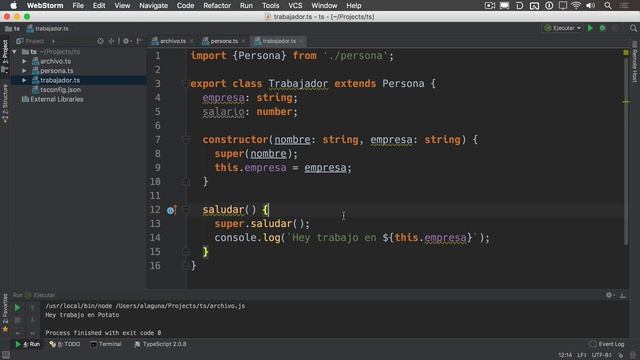
Task: Open the Ejecutar run configuration dropdown
Action: (562, 28)
